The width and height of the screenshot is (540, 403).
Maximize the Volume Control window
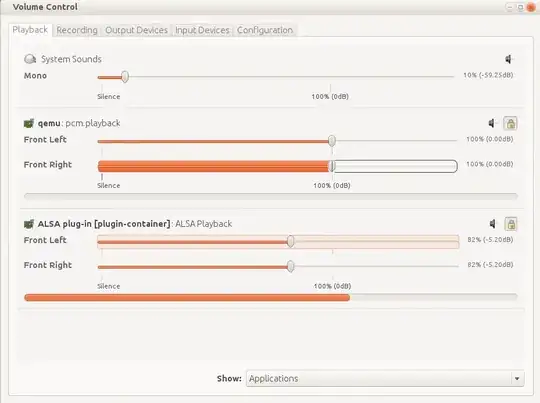[520, 7]
